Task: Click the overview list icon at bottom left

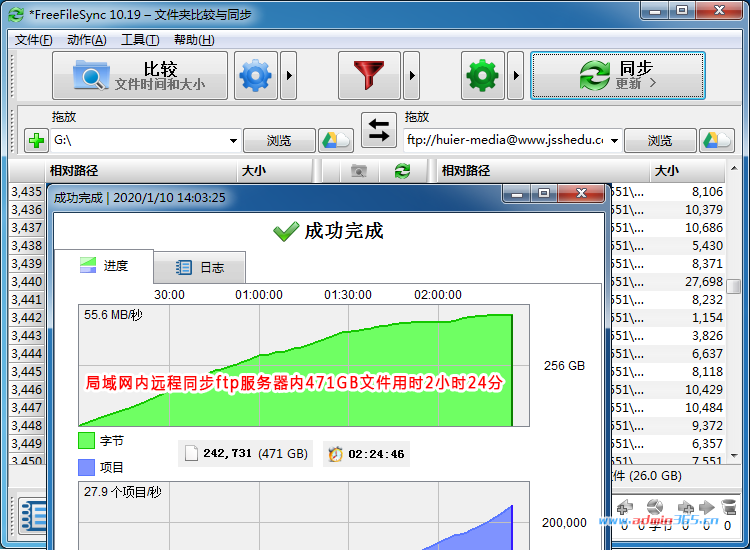Action: [33, 516]
